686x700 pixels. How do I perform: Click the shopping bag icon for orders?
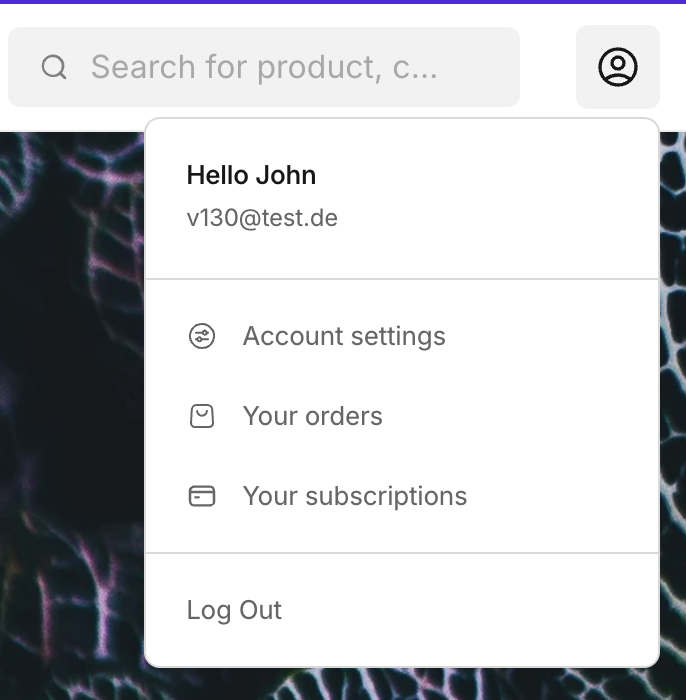202,416
